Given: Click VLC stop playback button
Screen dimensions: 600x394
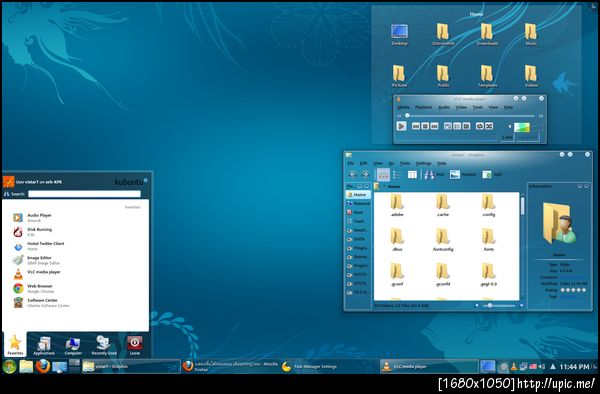Looking at the screenshot, I should point(425,126).
